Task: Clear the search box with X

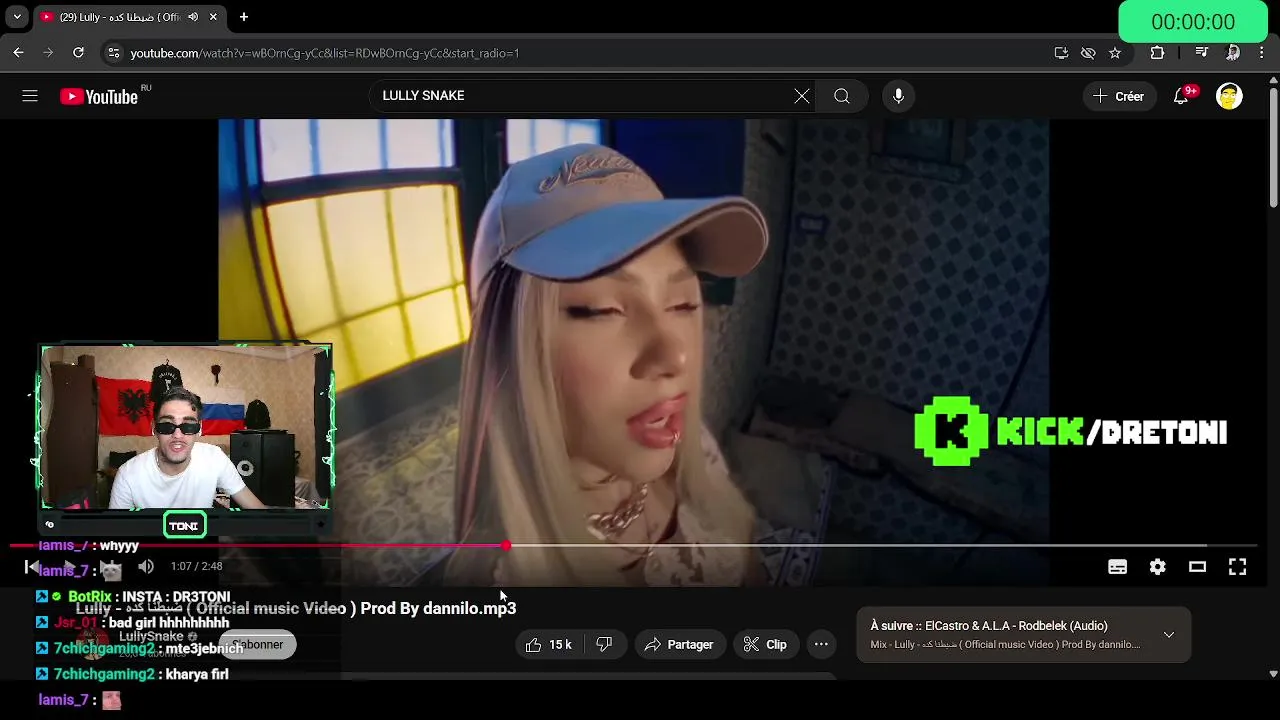Action: click(x=802, y=96)
